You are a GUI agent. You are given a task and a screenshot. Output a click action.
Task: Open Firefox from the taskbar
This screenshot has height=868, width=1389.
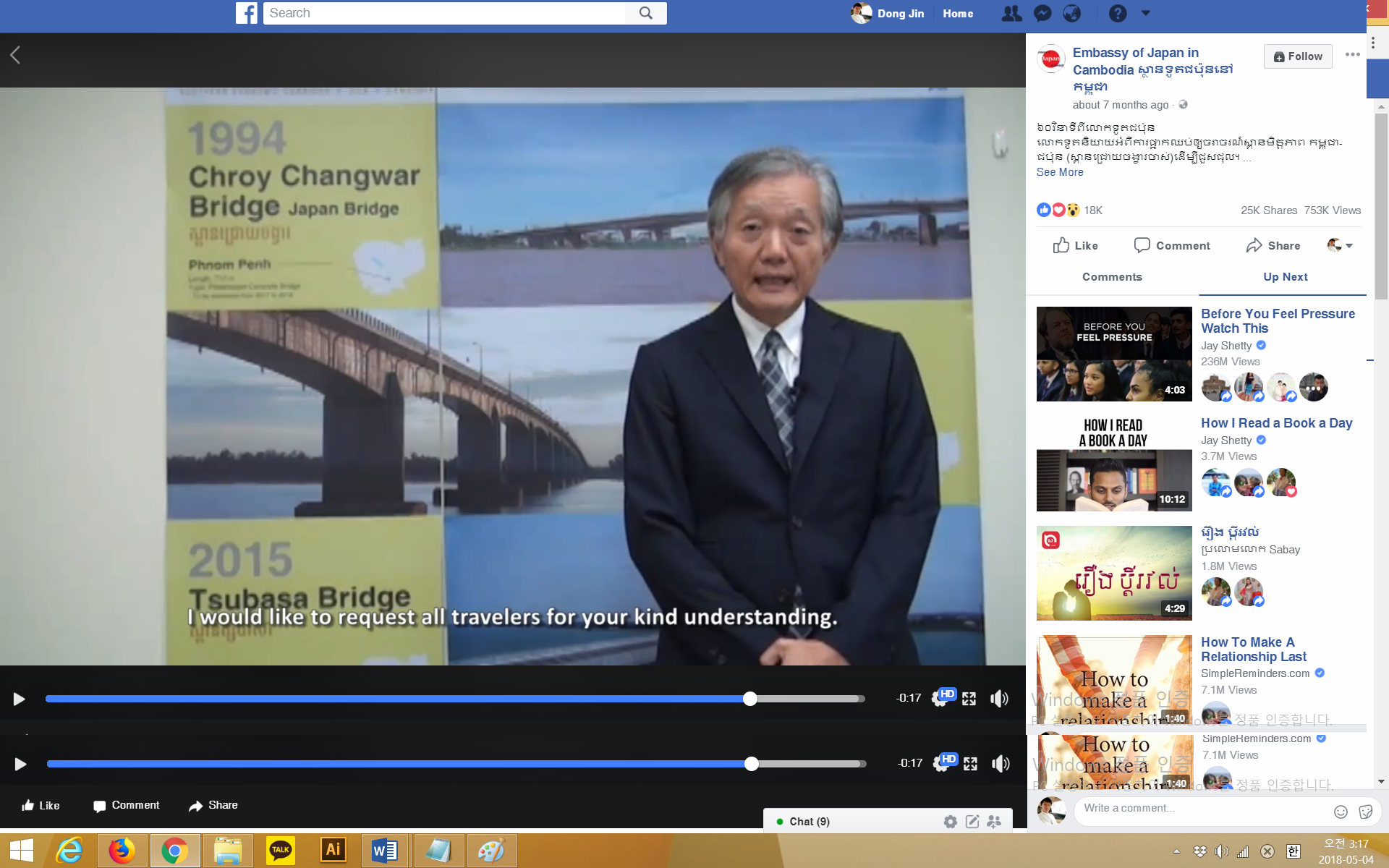point(122,851)
